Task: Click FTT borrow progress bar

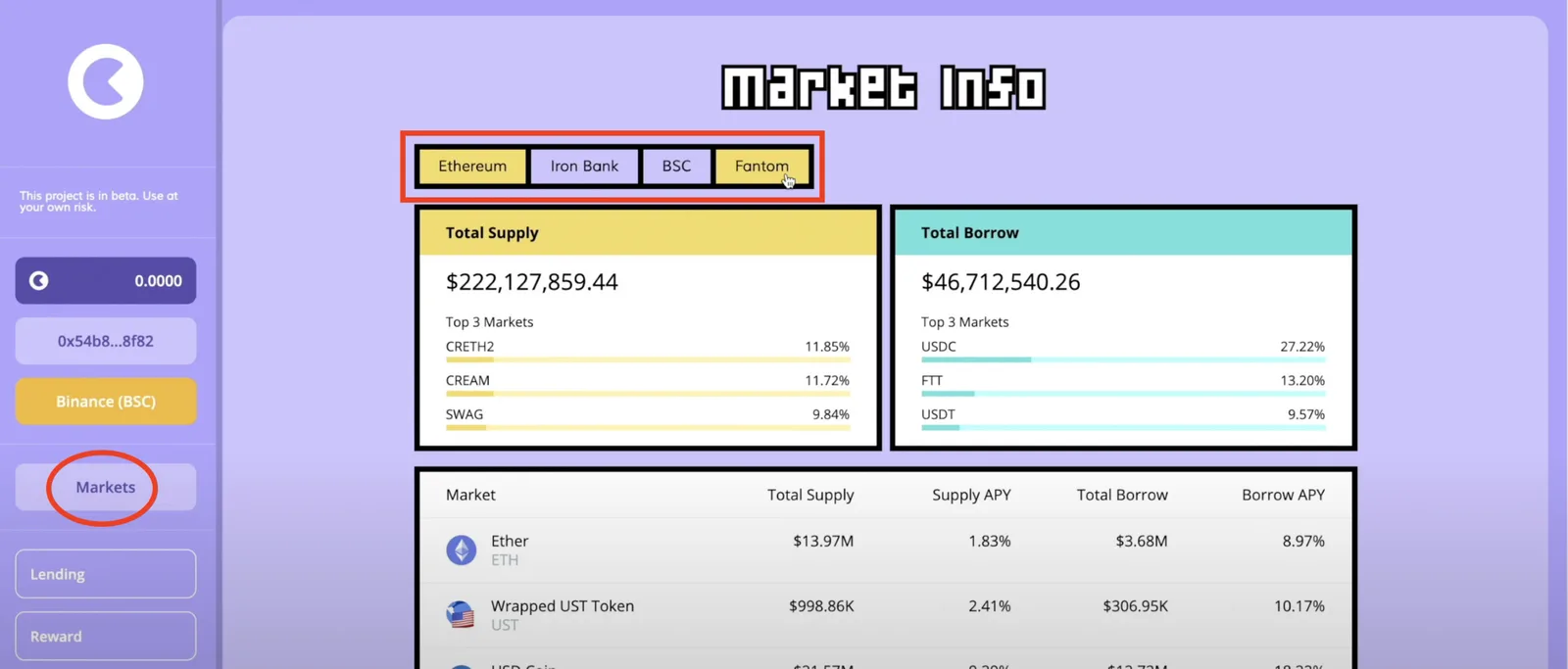Action: tap(1123, 394)
